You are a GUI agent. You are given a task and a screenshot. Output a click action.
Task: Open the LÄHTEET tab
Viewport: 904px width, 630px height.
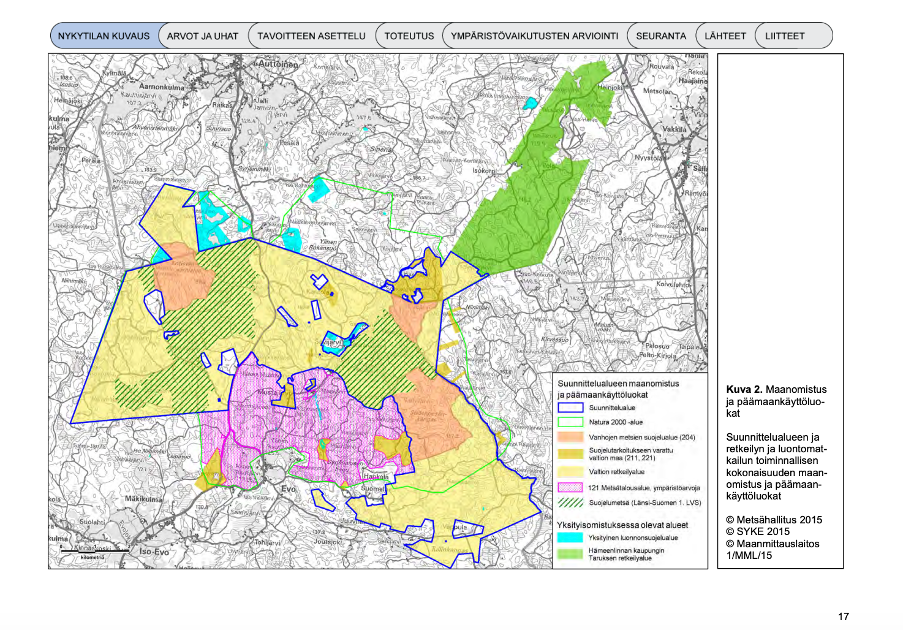(725, 36)
